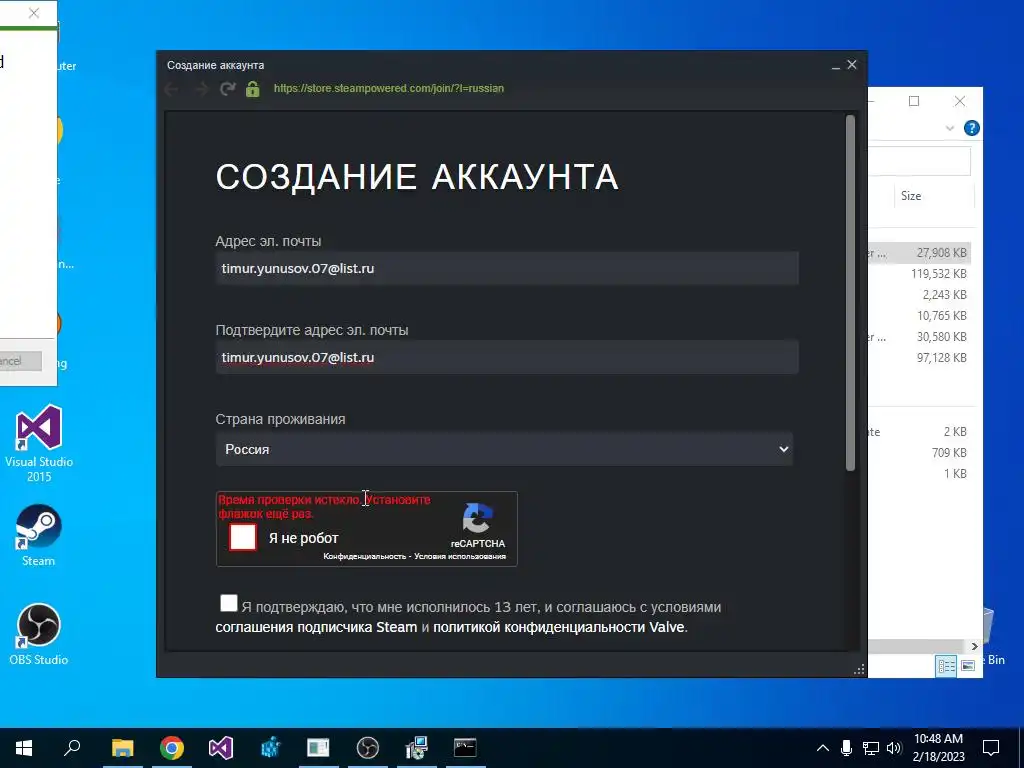
Task: Click the back arrow in Steam browser
Action: [x=172, y=89]
